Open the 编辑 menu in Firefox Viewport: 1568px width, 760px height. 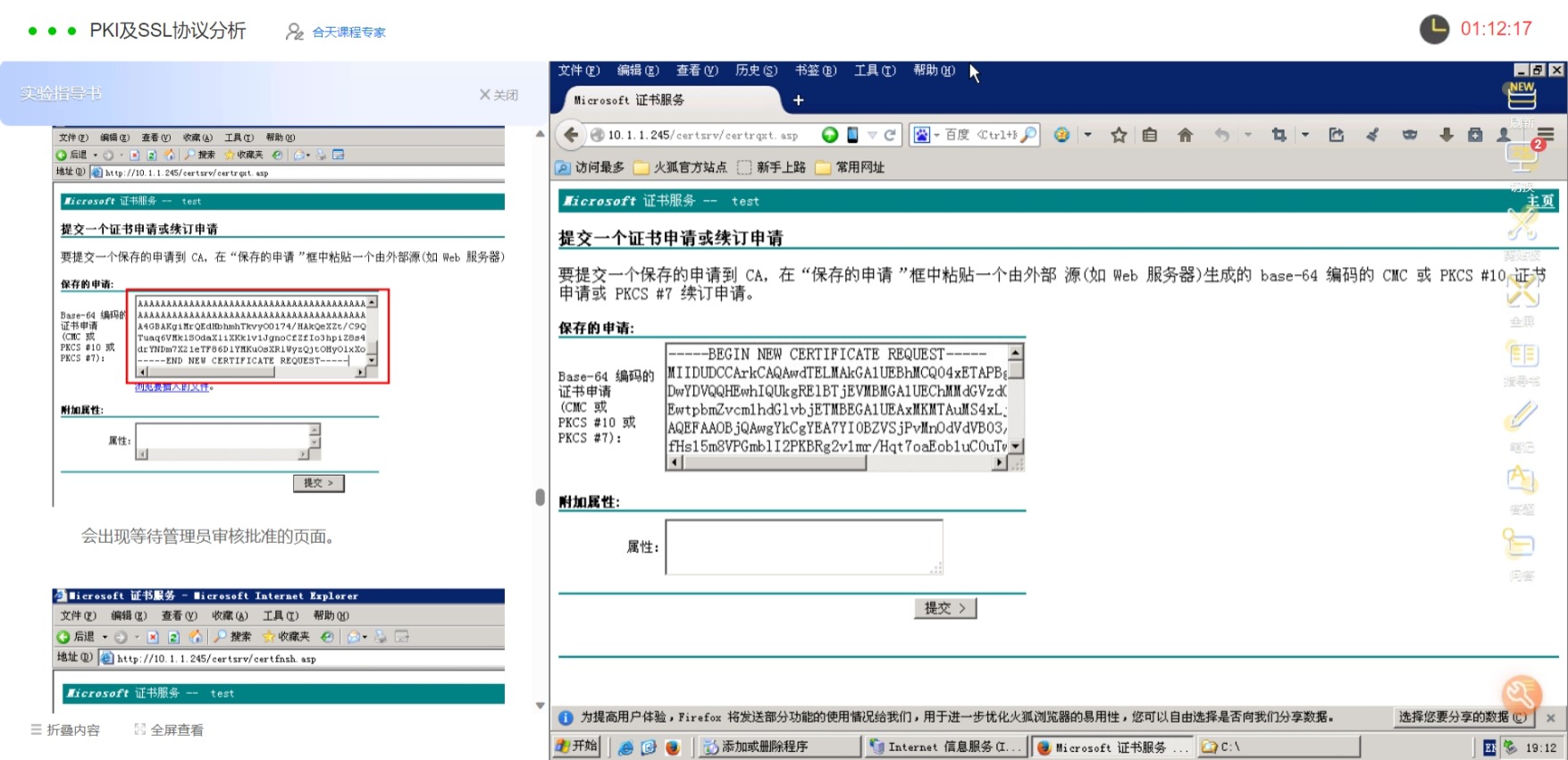(x=638, y=71)
